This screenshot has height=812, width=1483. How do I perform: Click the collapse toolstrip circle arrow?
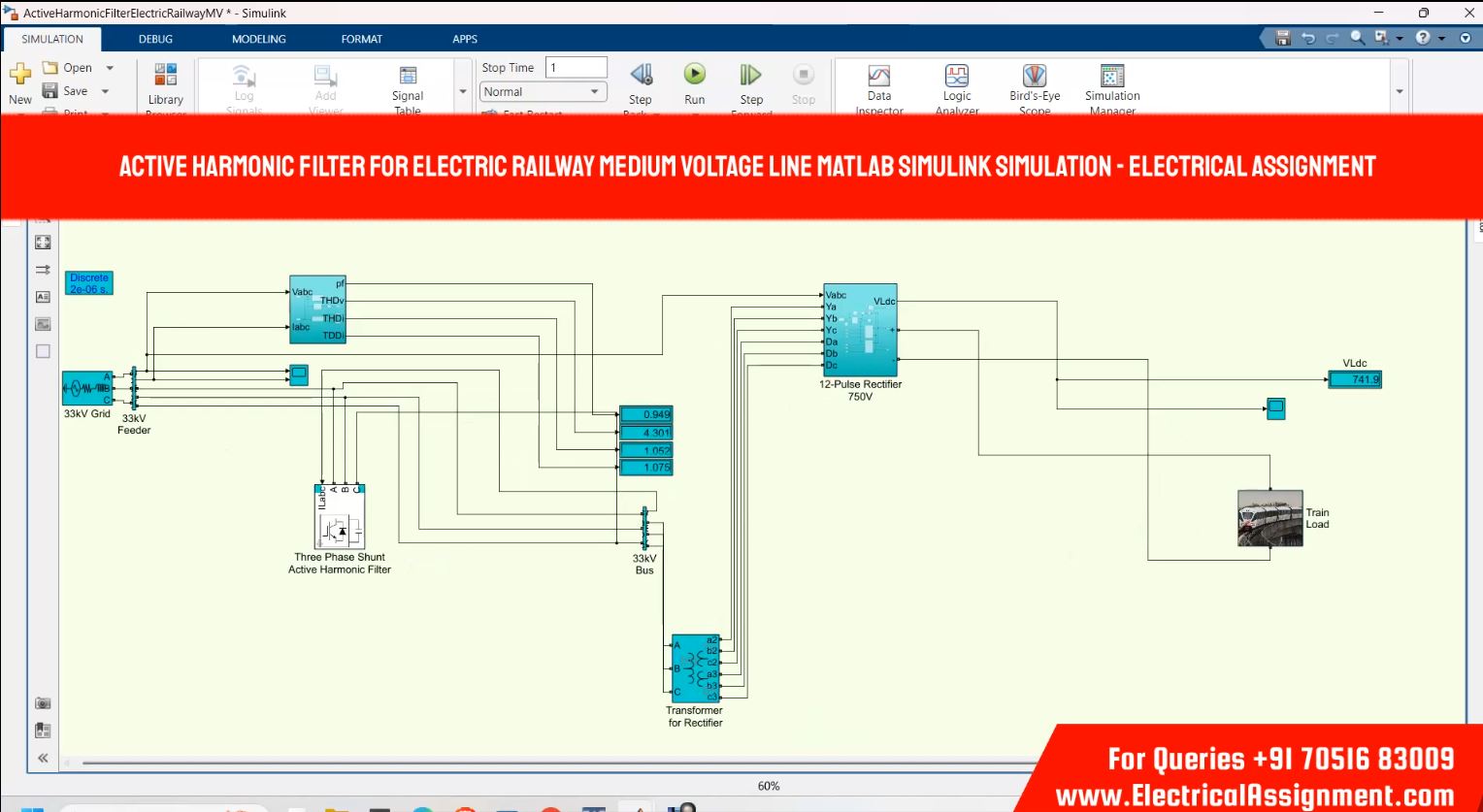coord(1466,39)
